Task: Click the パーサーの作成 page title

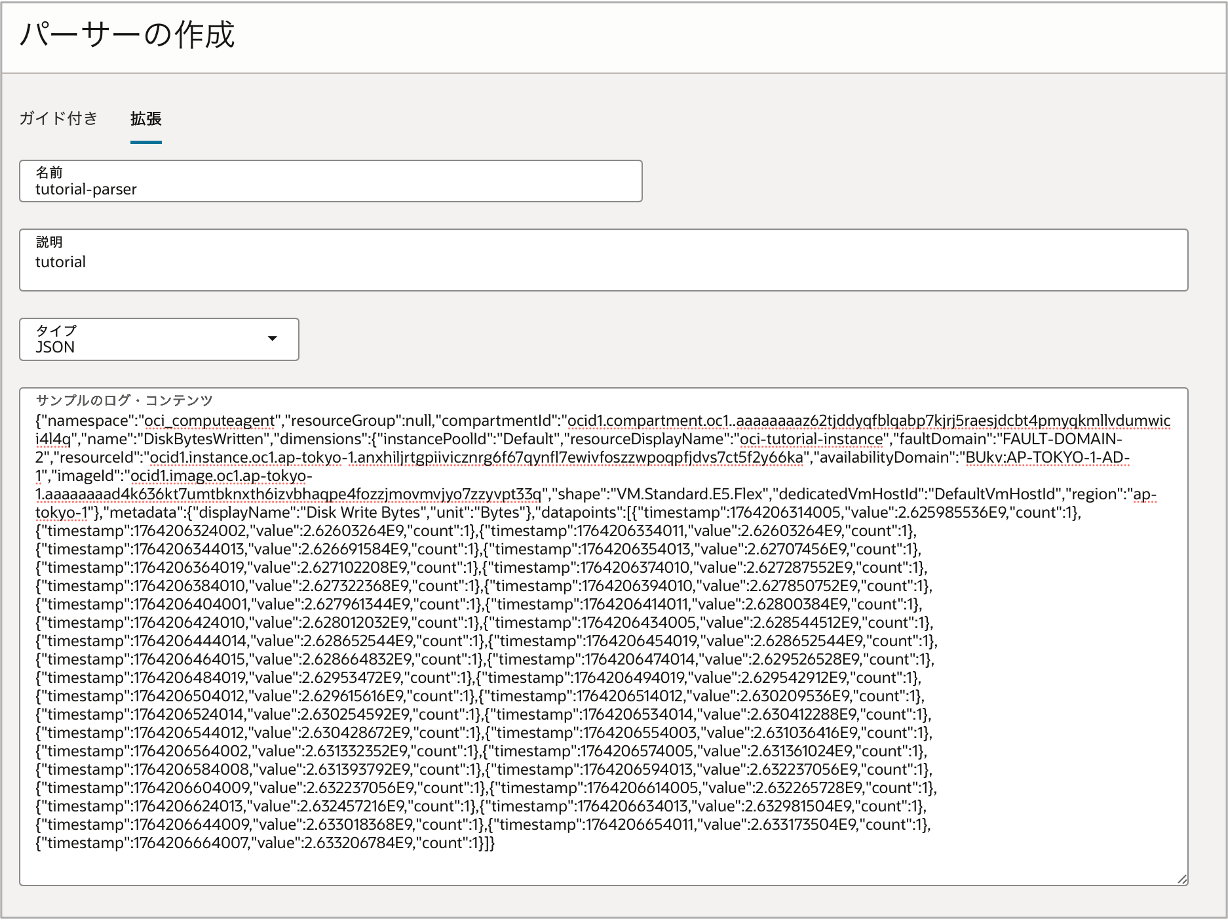Action: [126, 35]
